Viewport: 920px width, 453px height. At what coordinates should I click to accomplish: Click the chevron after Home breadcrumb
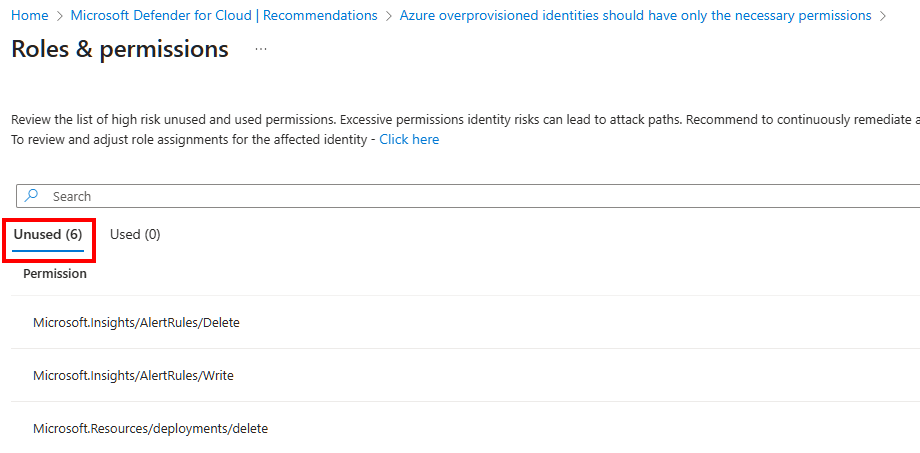click(x=59, y=16)
